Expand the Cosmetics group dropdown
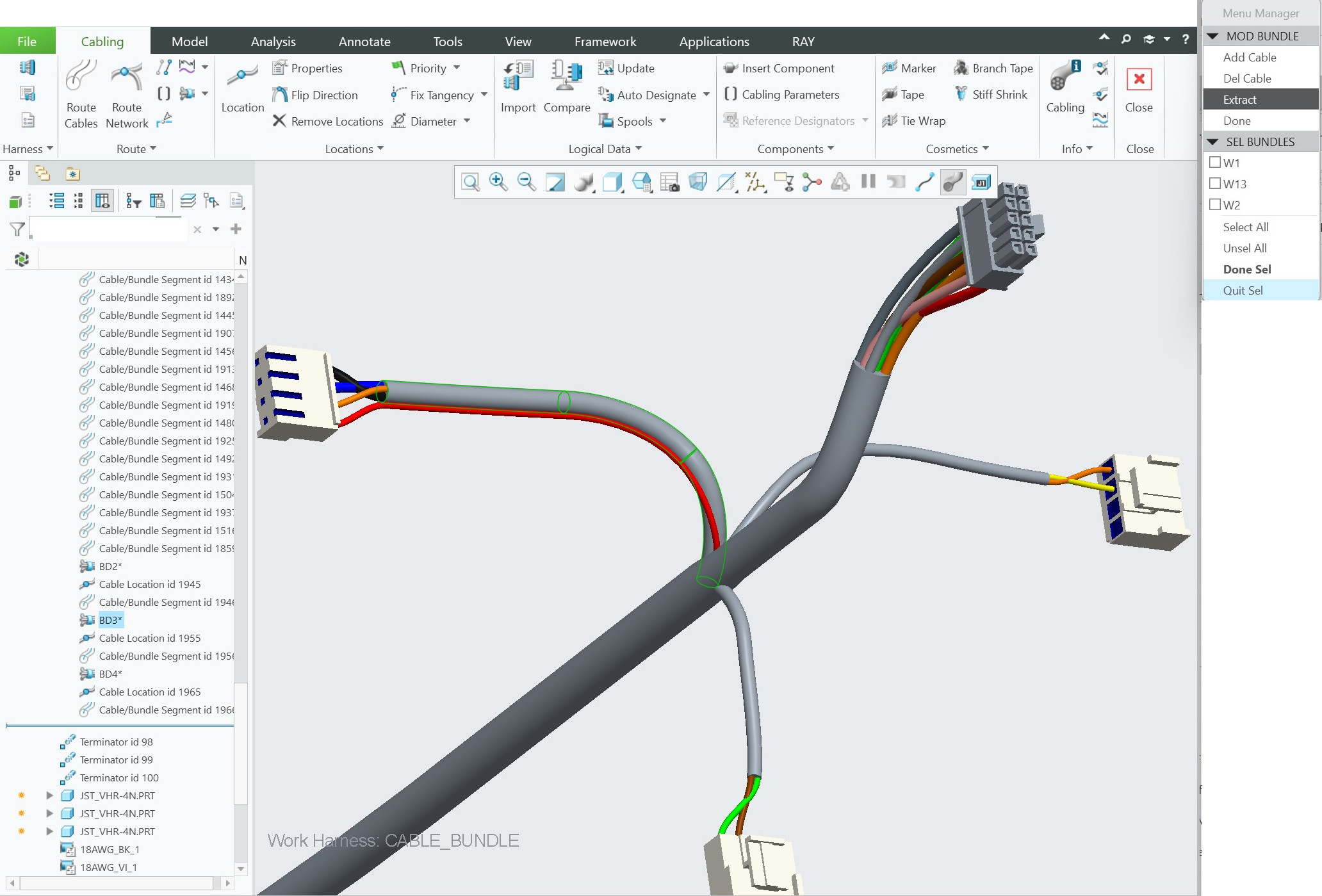This screenshot has height=896, width=1322. [984, 149]
